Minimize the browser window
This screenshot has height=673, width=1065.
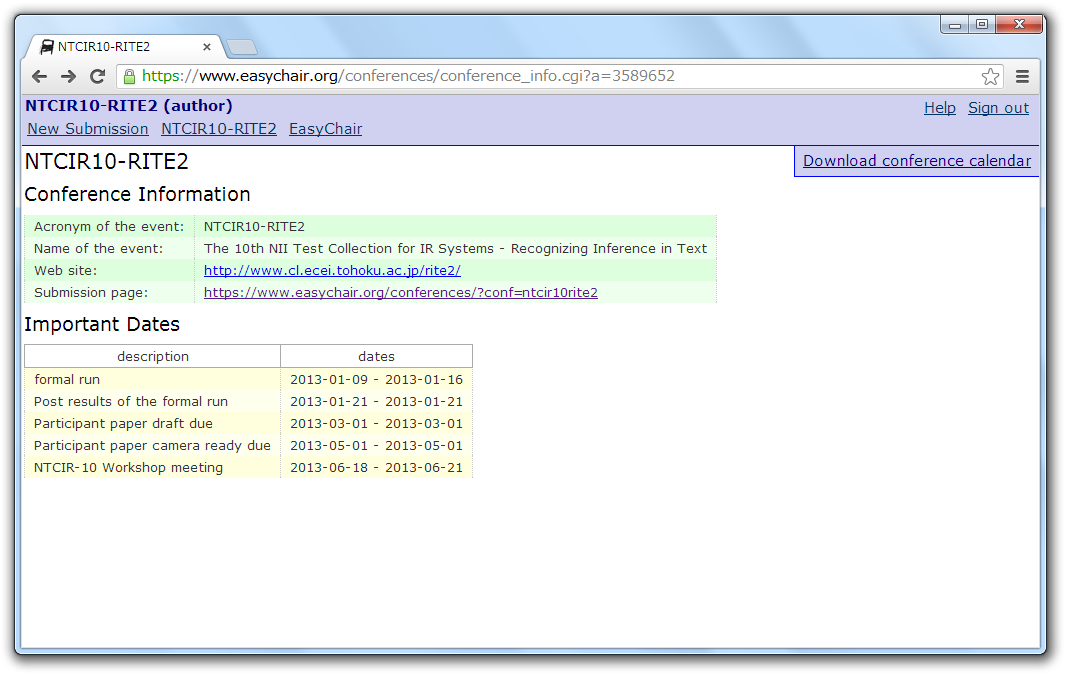coord(955,24)
